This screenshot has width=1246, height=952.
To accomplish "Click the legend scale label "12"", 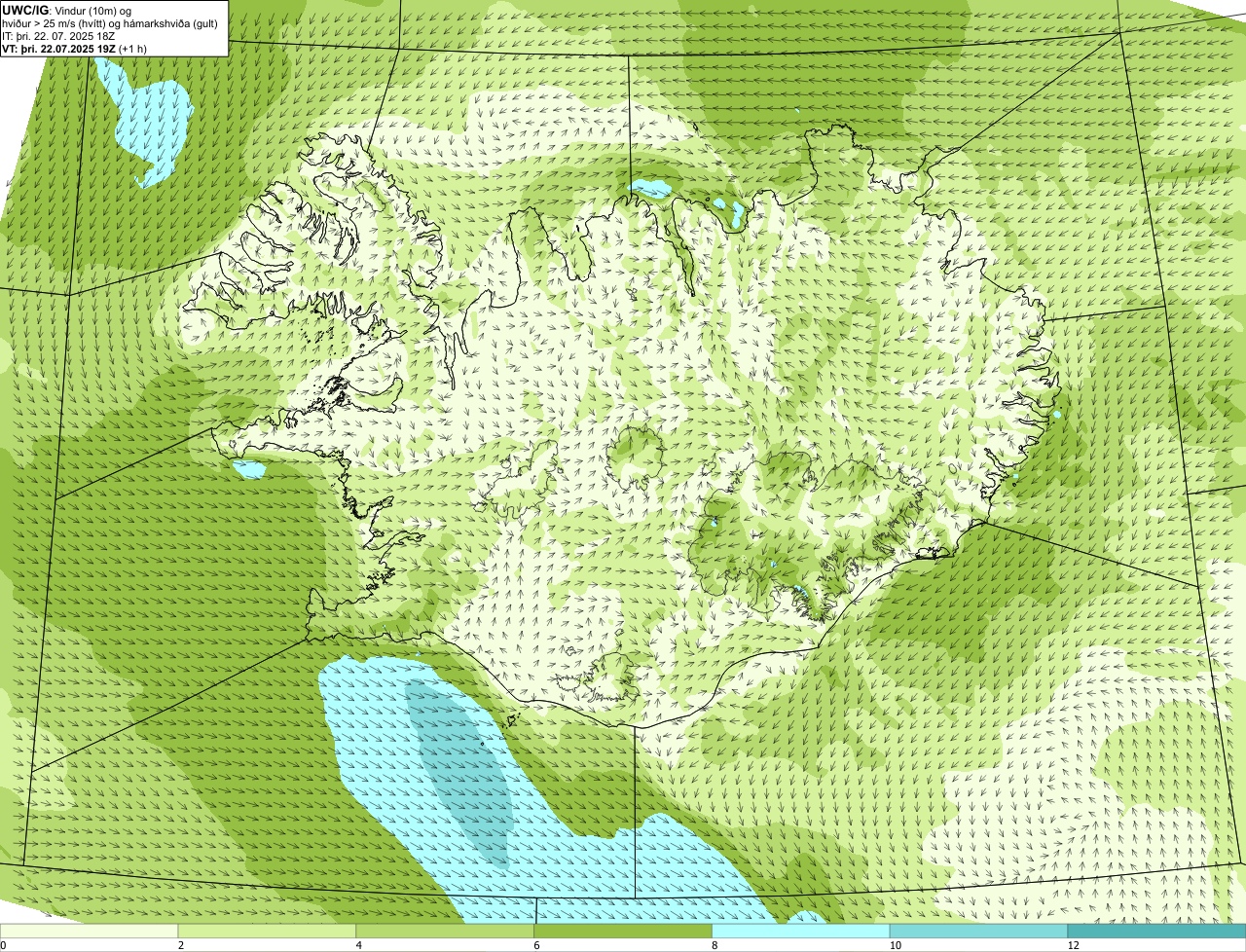I will pyautogui.click(x=1072, y=945).
